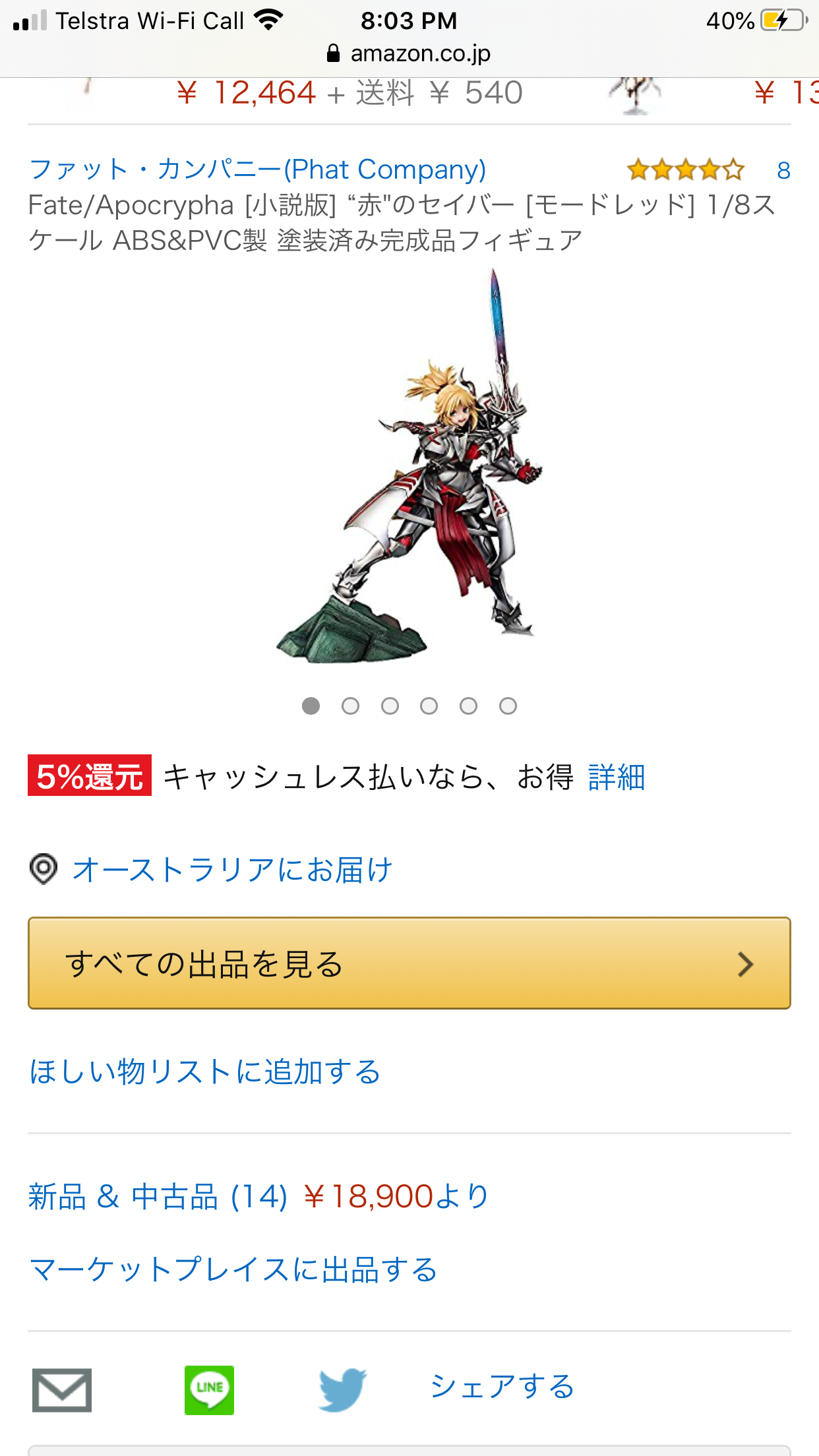Viewport: 819px width, 1456px height.
Task: Tap the chevron on すべての出品を見る button
Action: [745, 963]
